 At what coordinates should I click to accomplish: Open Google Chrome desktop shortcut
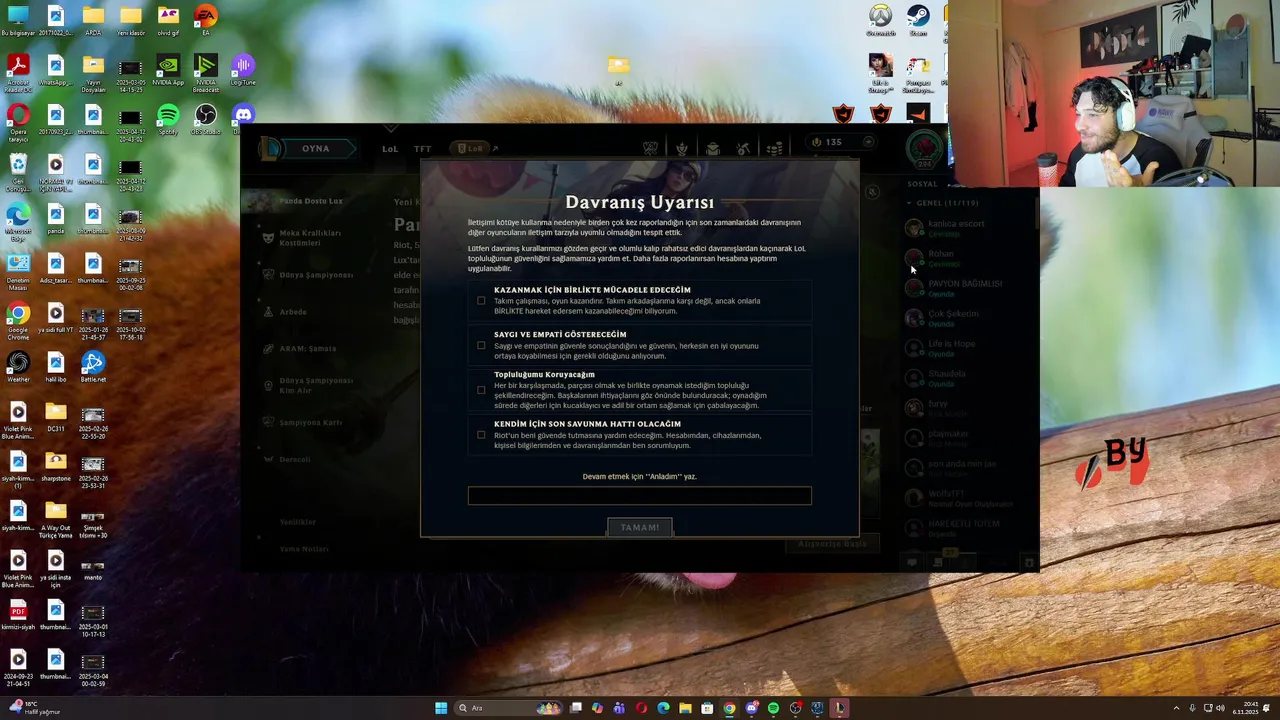[18, 322]
